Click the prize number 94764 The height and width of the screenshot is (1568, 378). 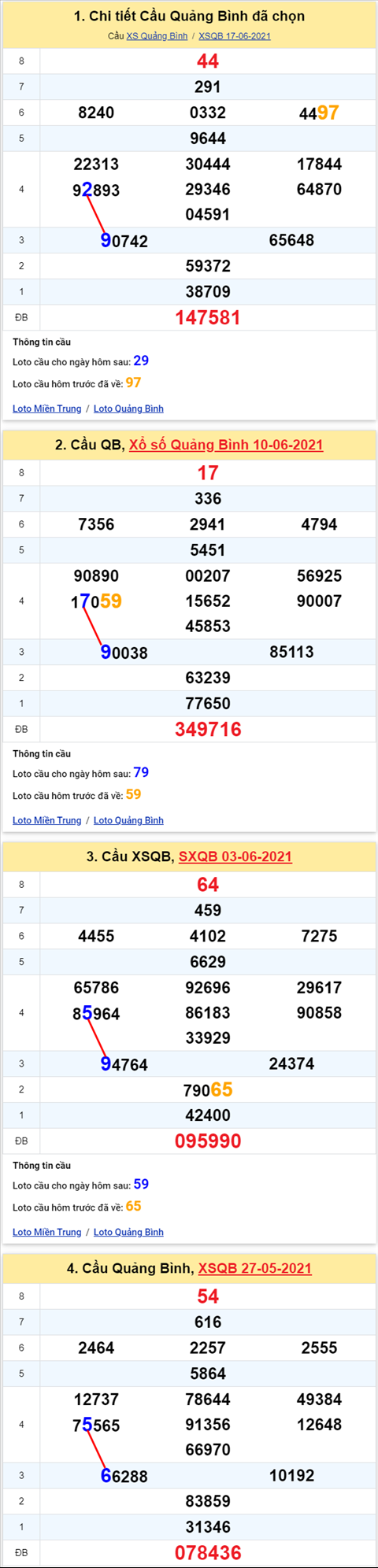point(124,1064)
